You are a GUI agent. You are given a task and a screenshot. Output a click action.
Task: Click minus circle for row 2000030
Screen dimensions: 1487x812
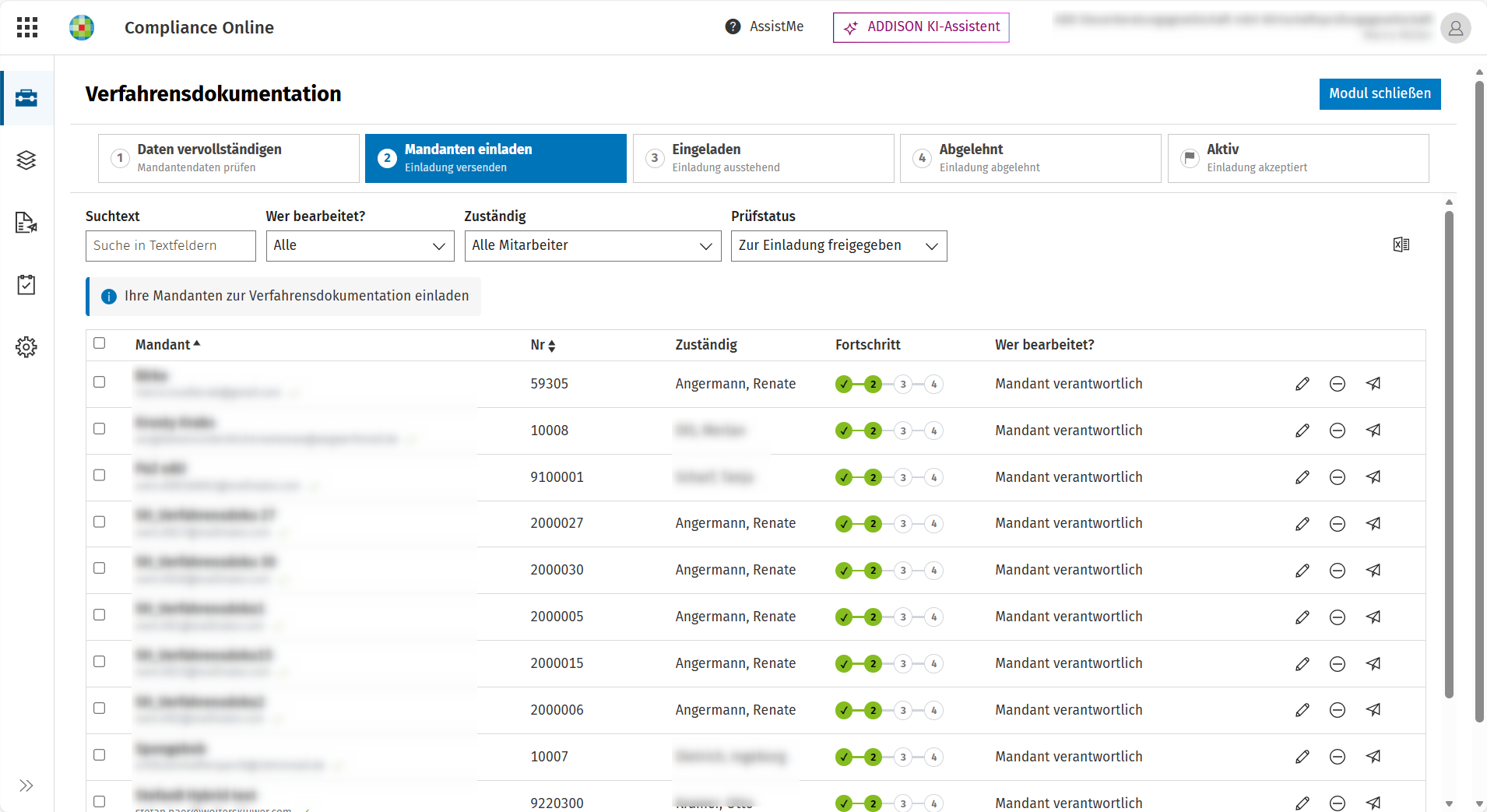click(x=1338, y=571)
